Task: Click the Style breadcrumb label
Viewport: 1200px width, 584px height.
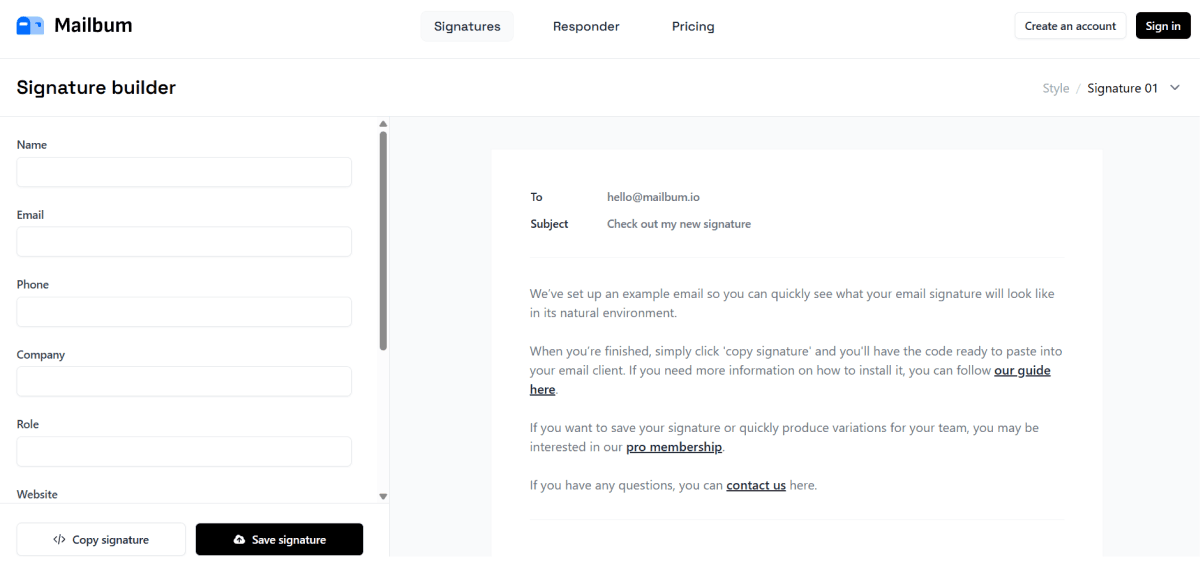Action: pos(1056,88)
